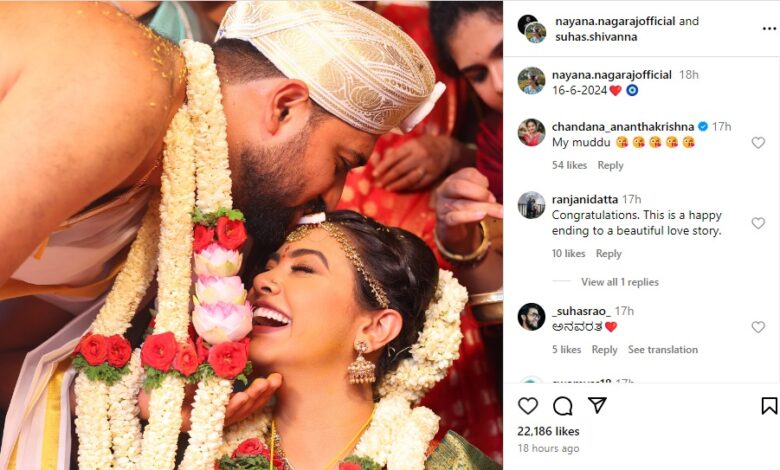Like ranjanidatta's congratulations comment

pos(758,223)
